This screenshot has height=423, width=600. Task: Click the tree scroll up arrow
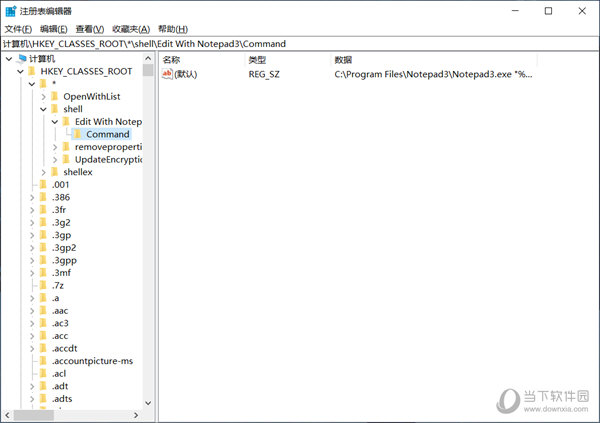(148, 59)
